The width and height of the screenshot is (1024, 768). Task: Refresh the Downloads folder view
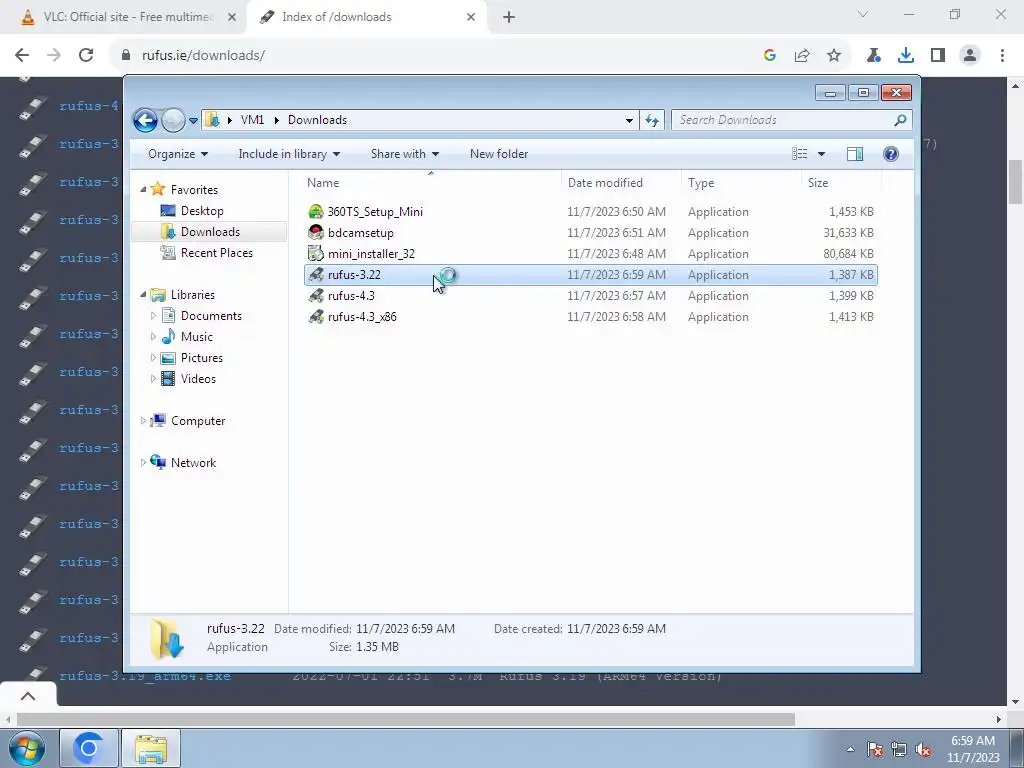[652, 120]
